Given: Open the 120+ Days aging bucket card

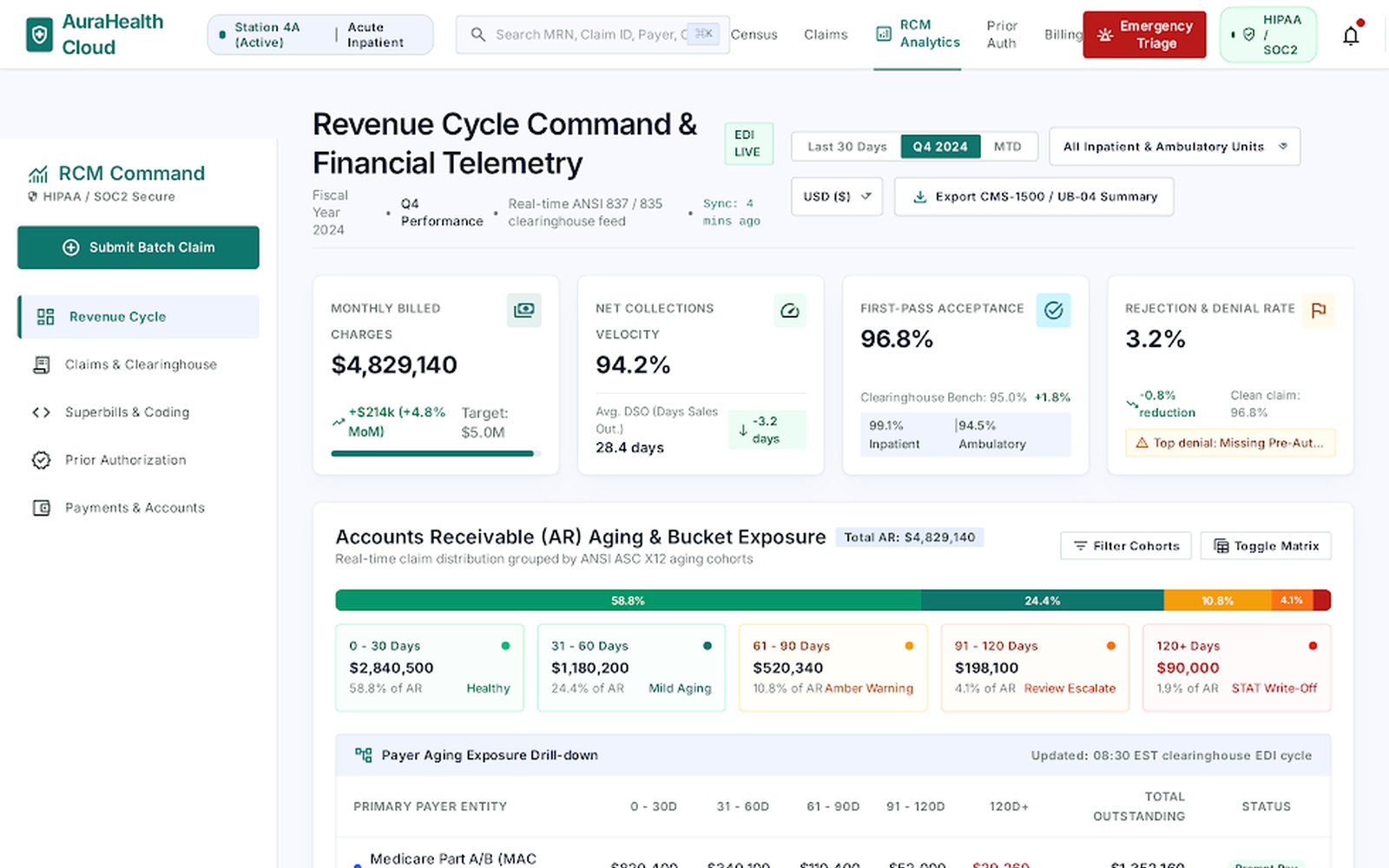Looking at the screenshot, I should pyautogui.click(x=1236, y=668).
